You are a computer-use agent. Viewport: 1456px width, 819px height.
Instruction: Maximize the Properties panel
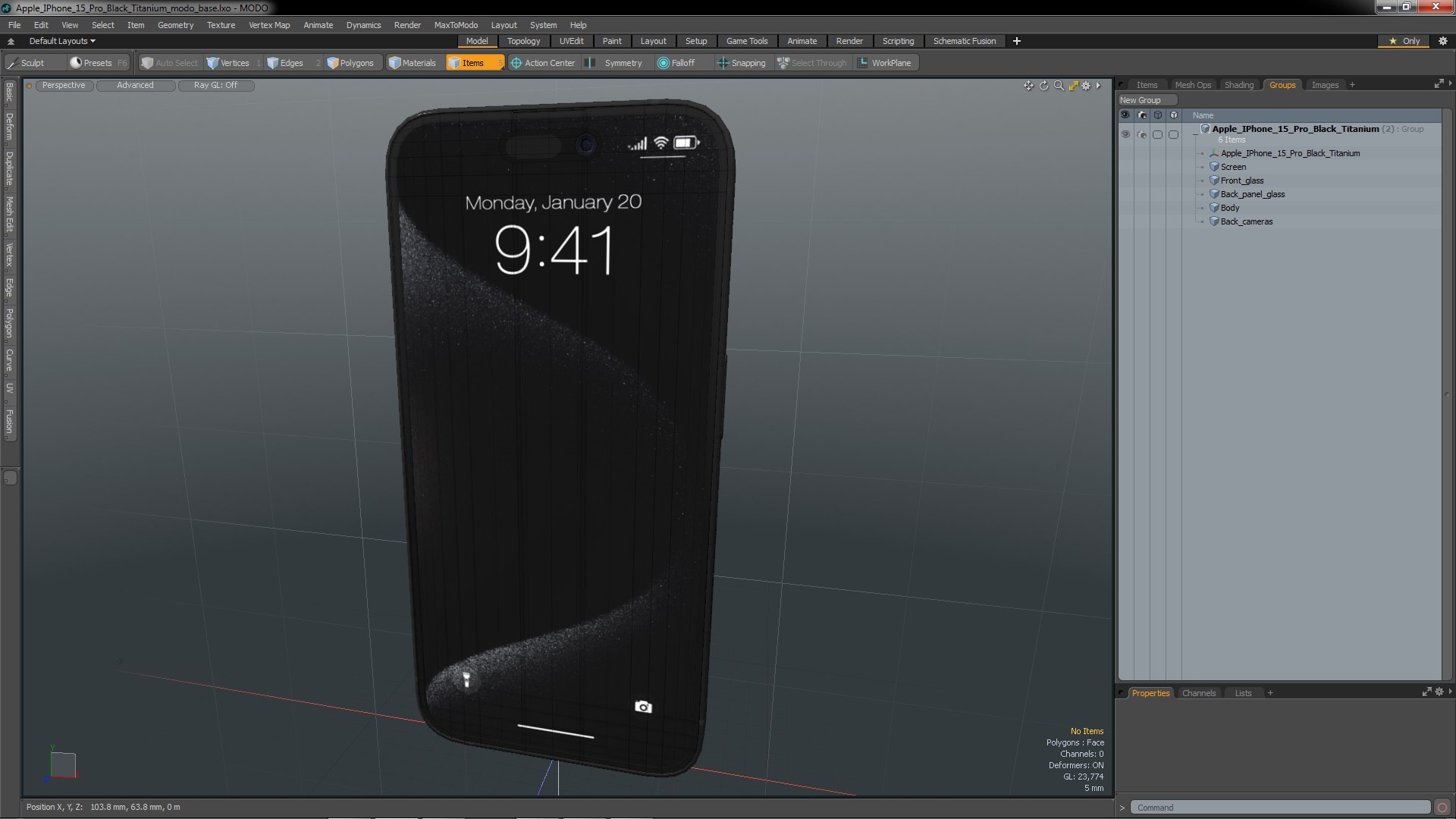pyautogui.click(x=1427, y=692)
